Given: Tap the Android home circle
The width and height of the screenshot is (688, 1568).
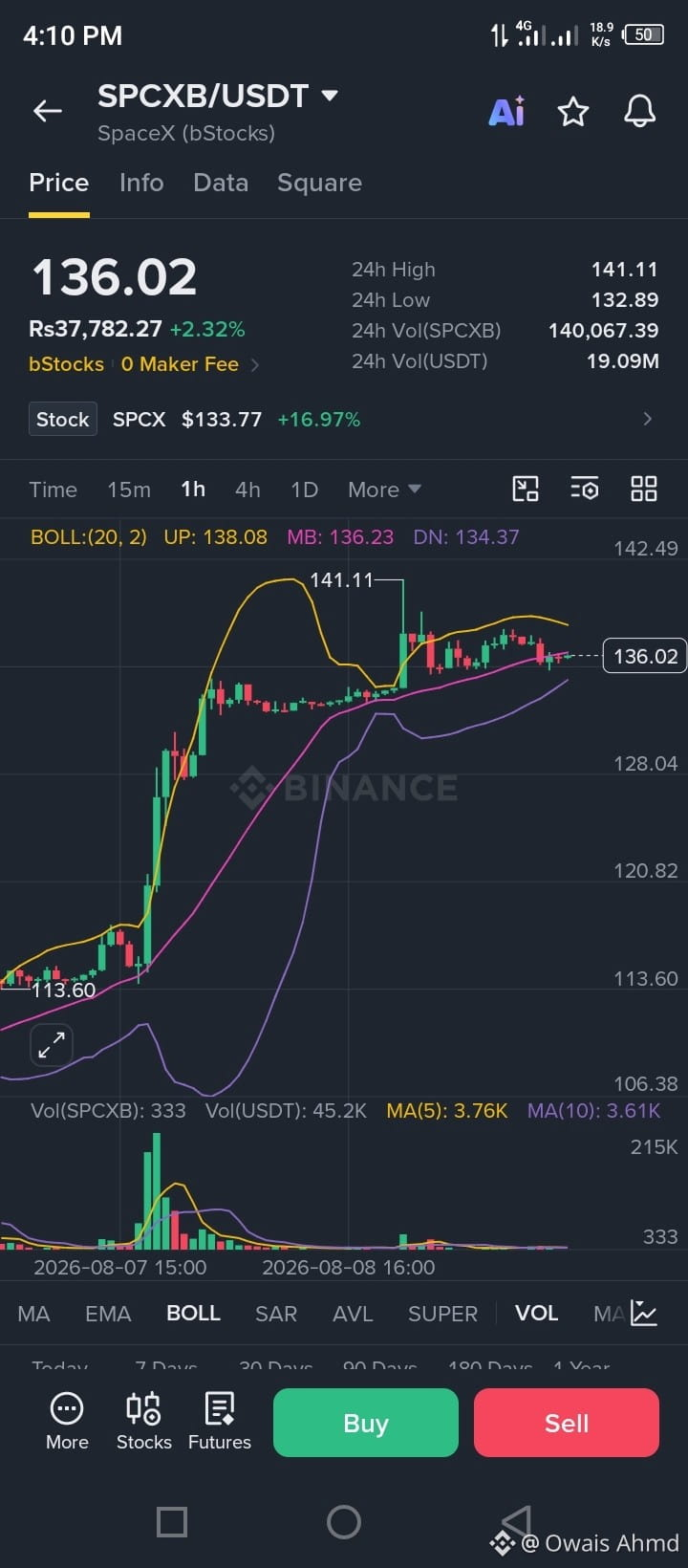Looking at the screenshot, I should pyautogui.click(x=344, y=1521).
